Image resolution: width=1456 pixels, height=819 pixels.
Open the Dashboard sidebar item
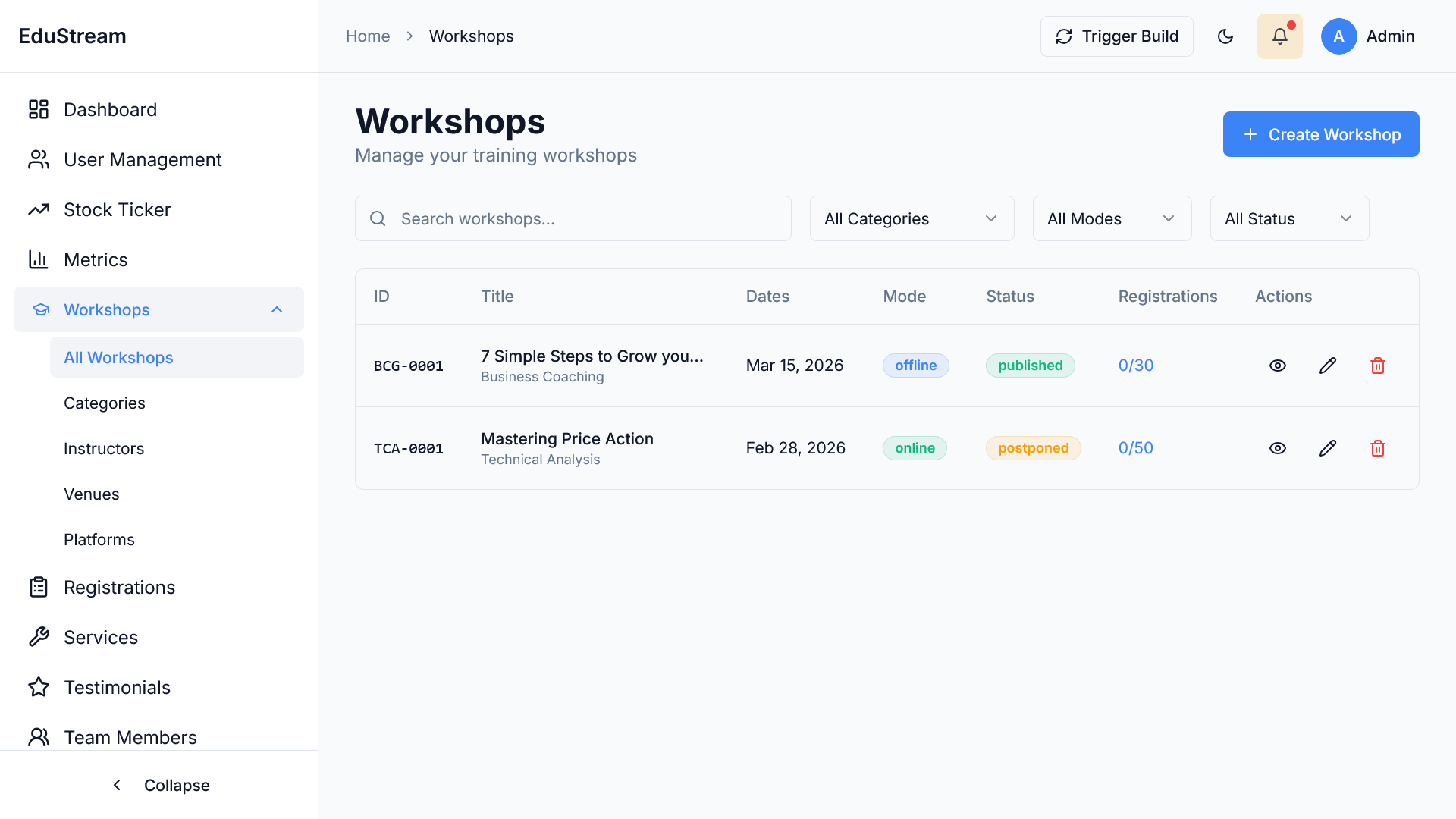pos(158,109)
